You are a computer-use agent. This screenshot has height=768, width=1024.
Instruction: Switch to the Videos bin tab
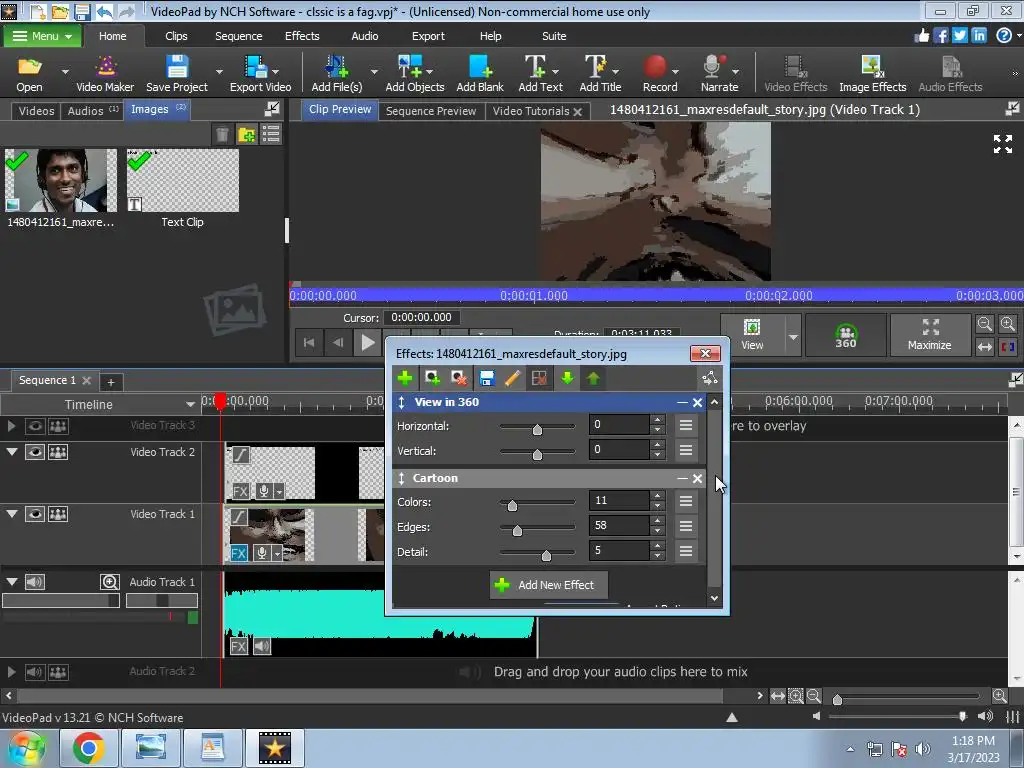pos(37,111)
